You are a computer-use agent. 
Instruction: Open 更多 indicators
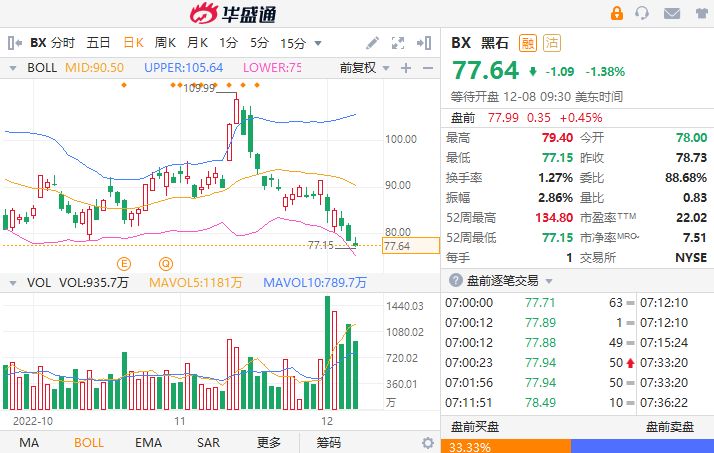(x=269, y=443)
